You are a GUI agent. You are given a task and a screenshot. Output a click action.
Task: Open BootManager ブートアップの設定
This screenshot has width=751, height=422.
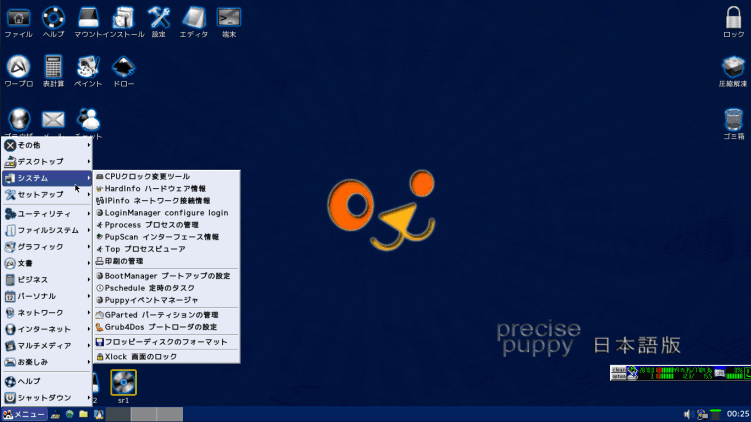pyautogui.click(x=167, y=276)
